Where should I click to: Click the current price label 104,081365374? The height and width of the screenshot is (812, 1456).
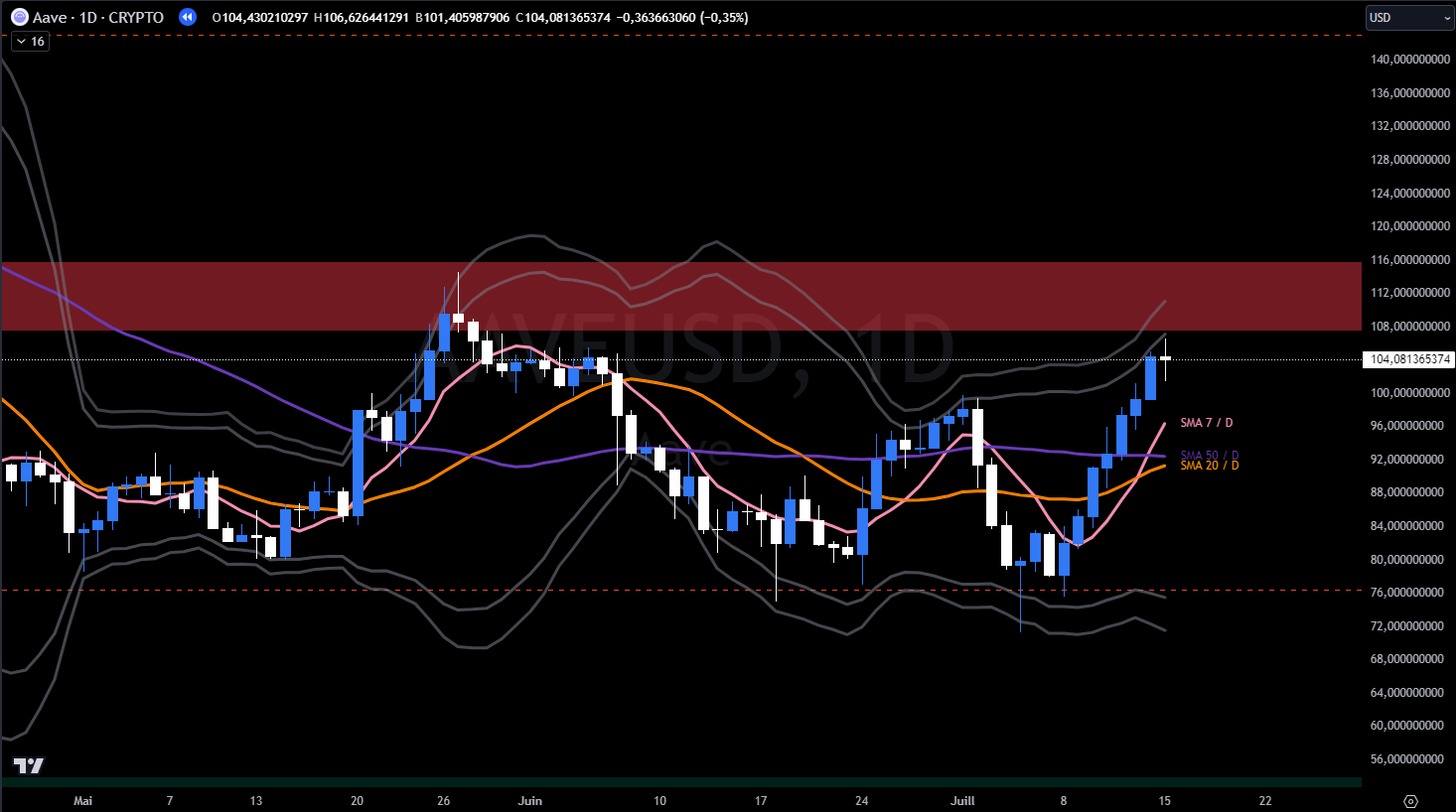tap(1408, 359)
